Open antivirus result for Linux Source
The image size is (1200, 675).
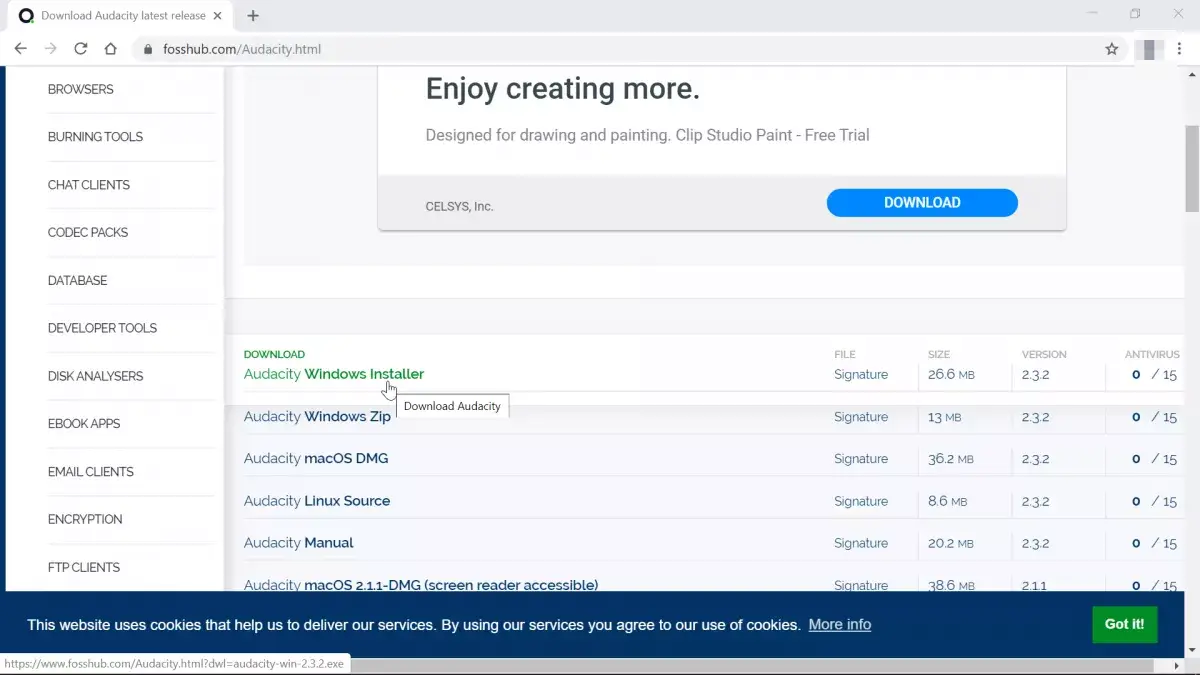(1154, 500)
